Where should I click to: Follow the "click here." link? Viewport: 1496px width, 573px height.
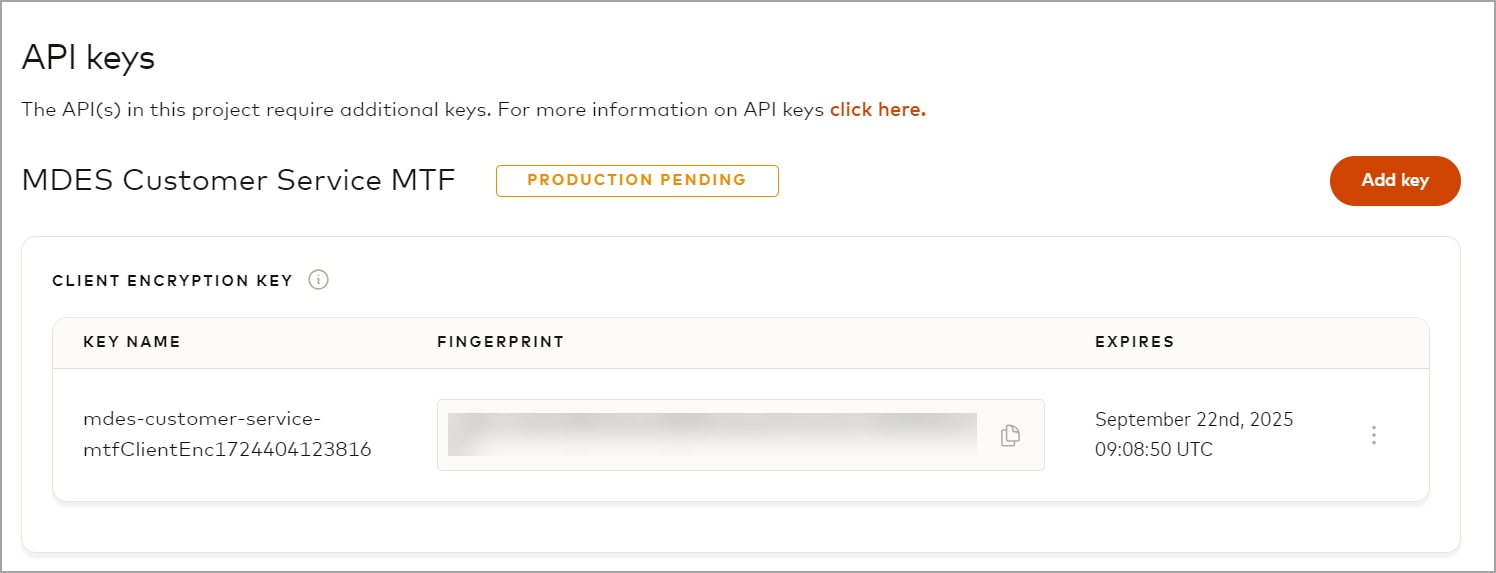(877, 109)
